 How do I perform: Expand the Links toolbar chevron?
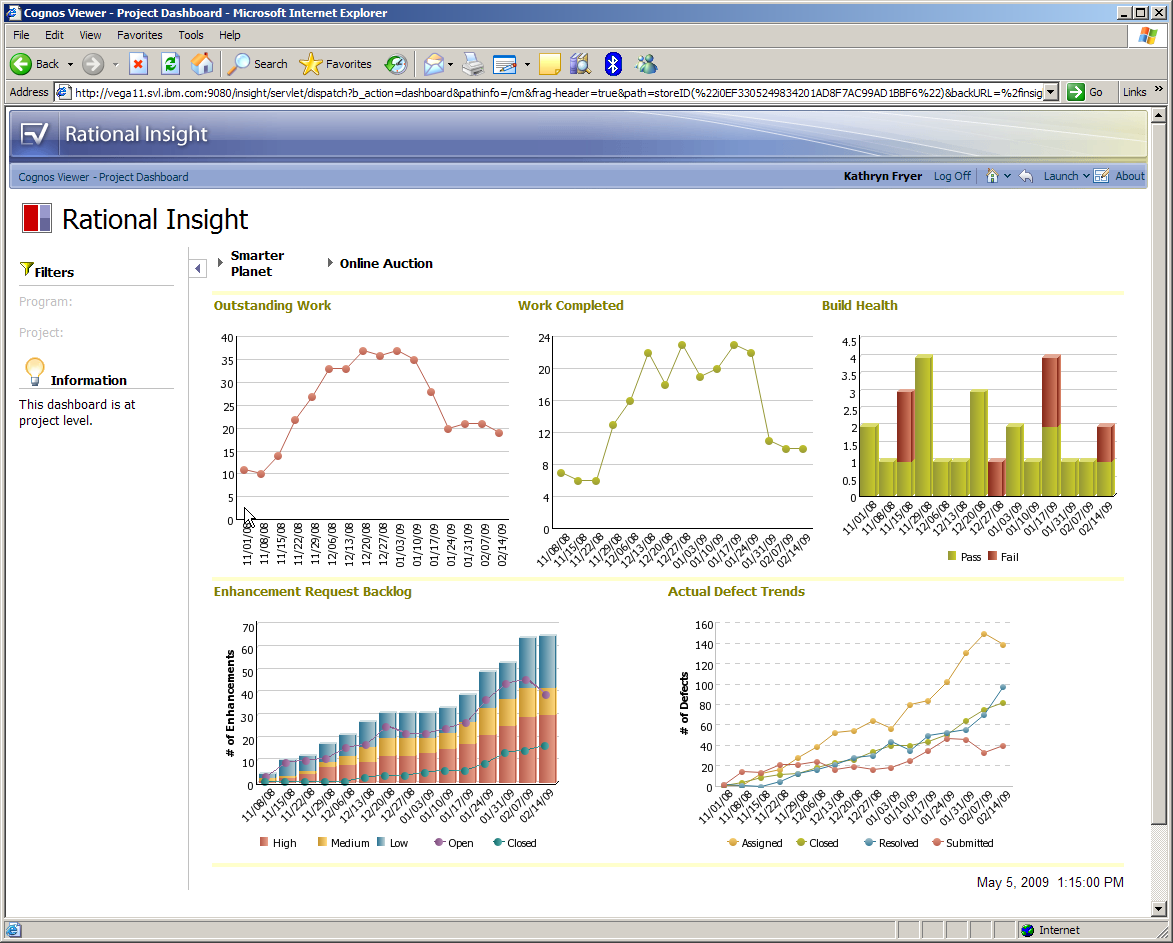point(1159,89)
